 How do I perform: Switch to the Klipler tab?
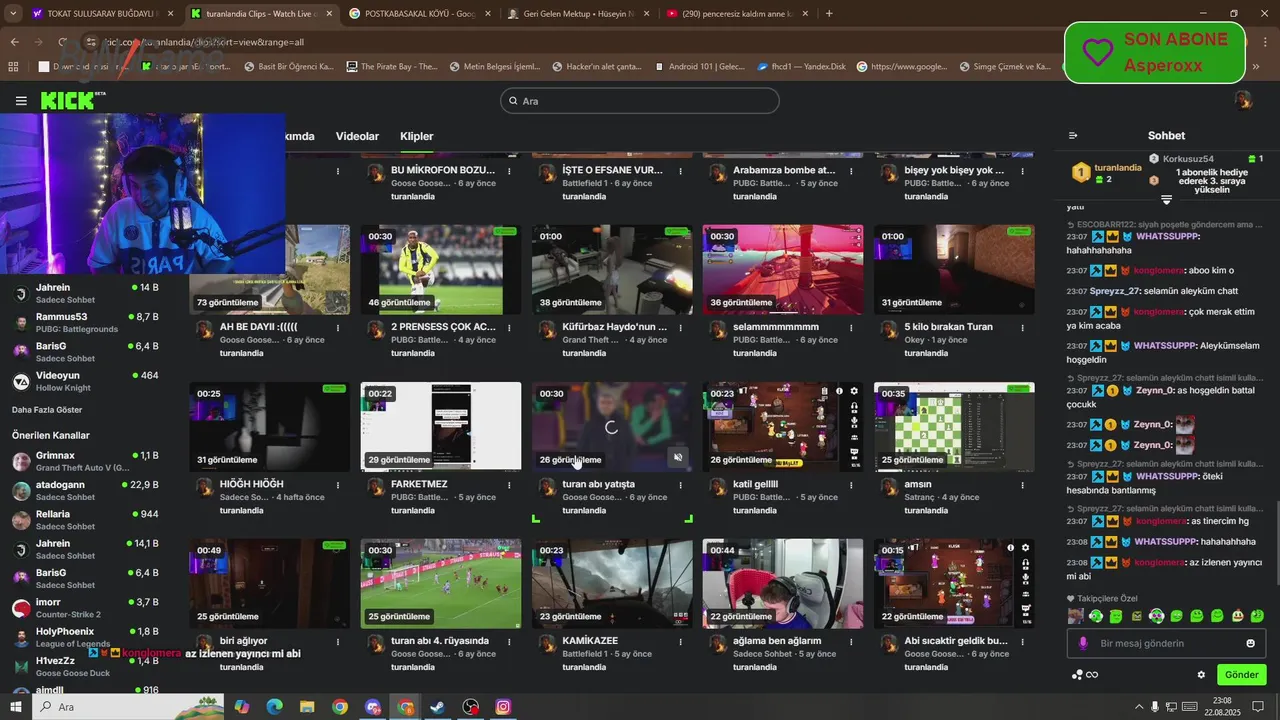pos(417,136)
